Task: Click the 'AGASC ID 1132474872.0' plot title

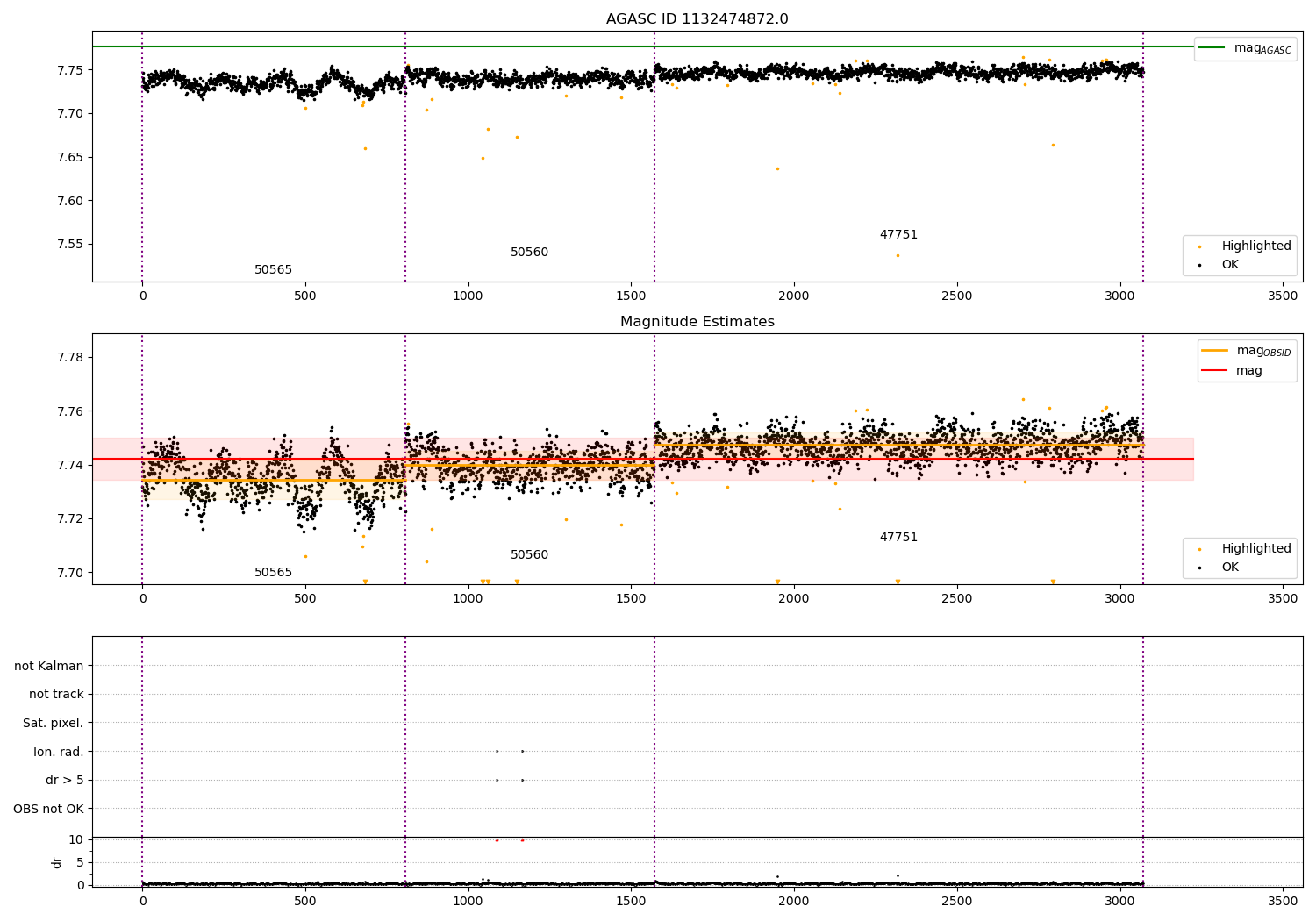Action: click(x=697, y=19)
